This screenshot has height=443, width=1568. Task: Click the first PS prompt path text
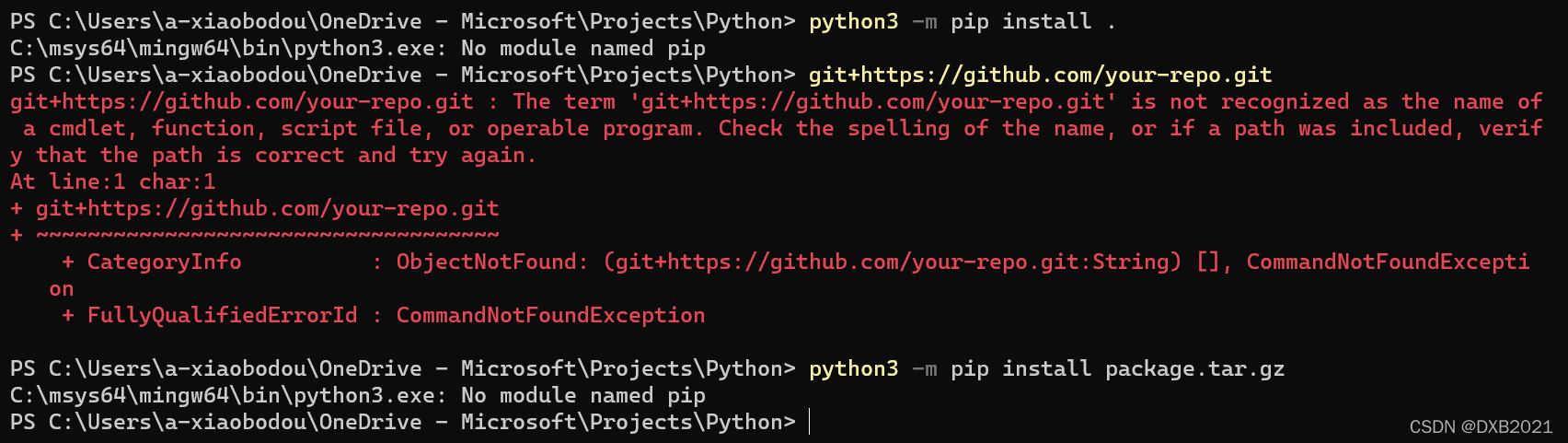click(x=403, y=21)
